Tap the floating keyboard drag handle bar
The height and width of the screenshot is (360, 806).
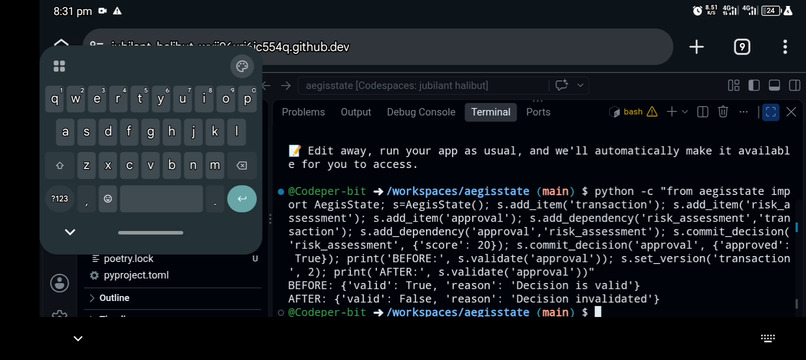(151, 233)
